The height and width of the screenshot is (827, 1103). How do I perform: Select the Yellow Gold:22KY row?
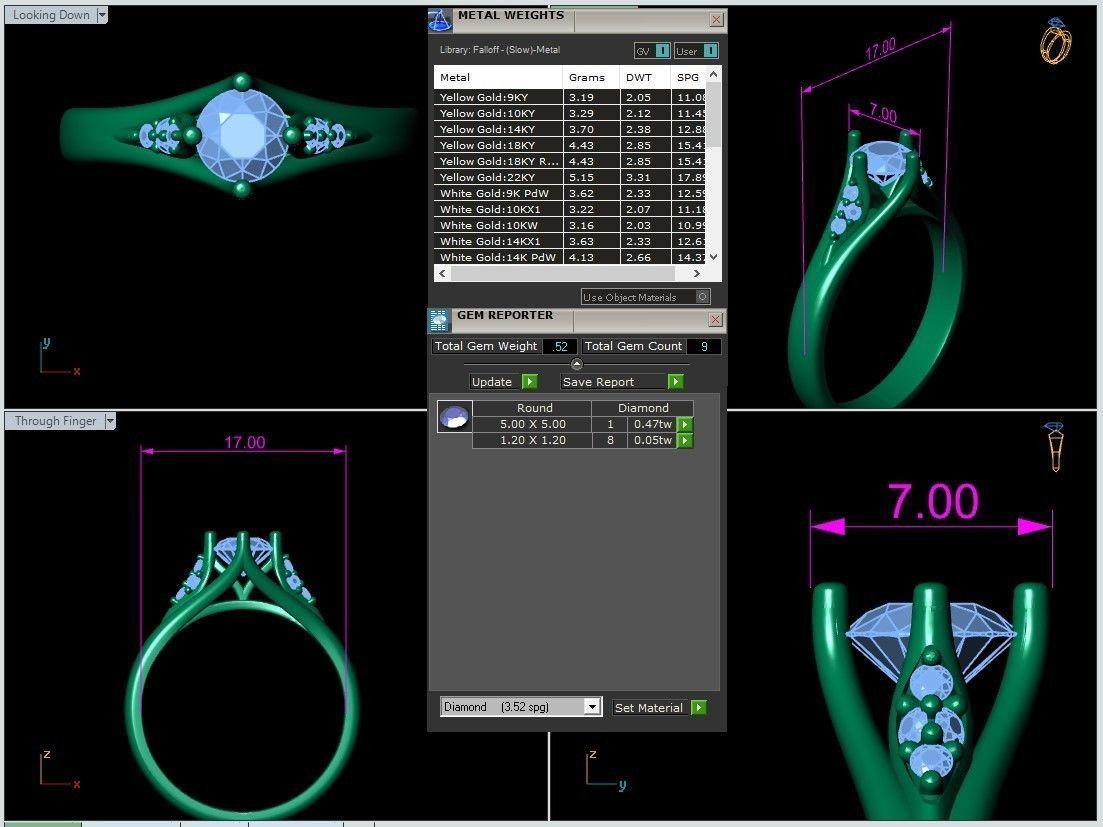pyautogui.click(x=570, y=177)
